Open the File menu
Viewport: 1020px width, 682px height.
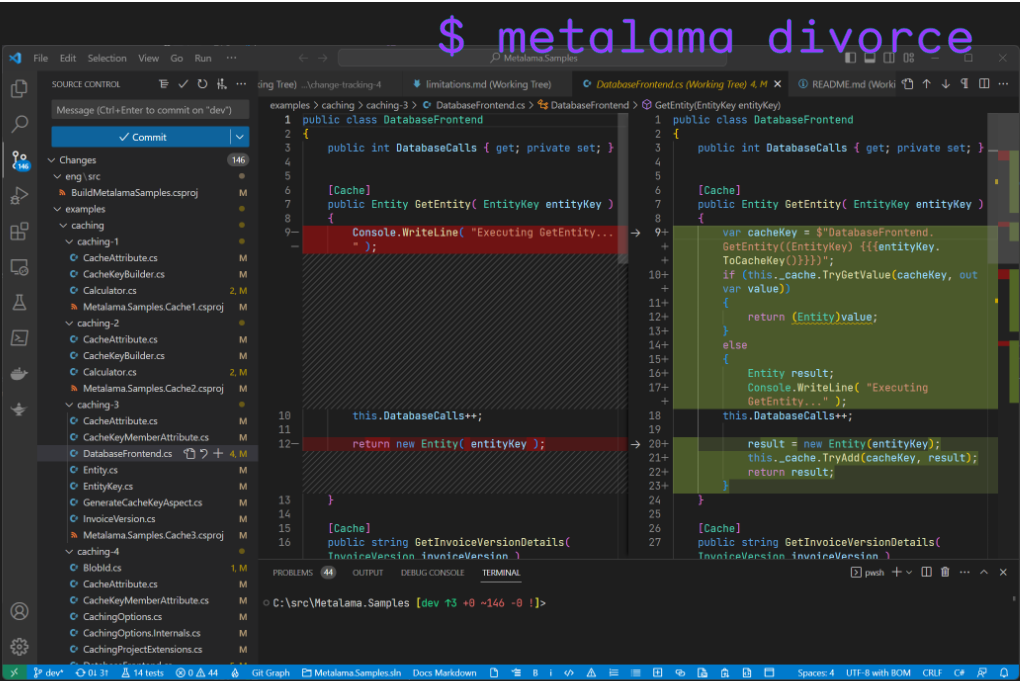click(40, 58)
